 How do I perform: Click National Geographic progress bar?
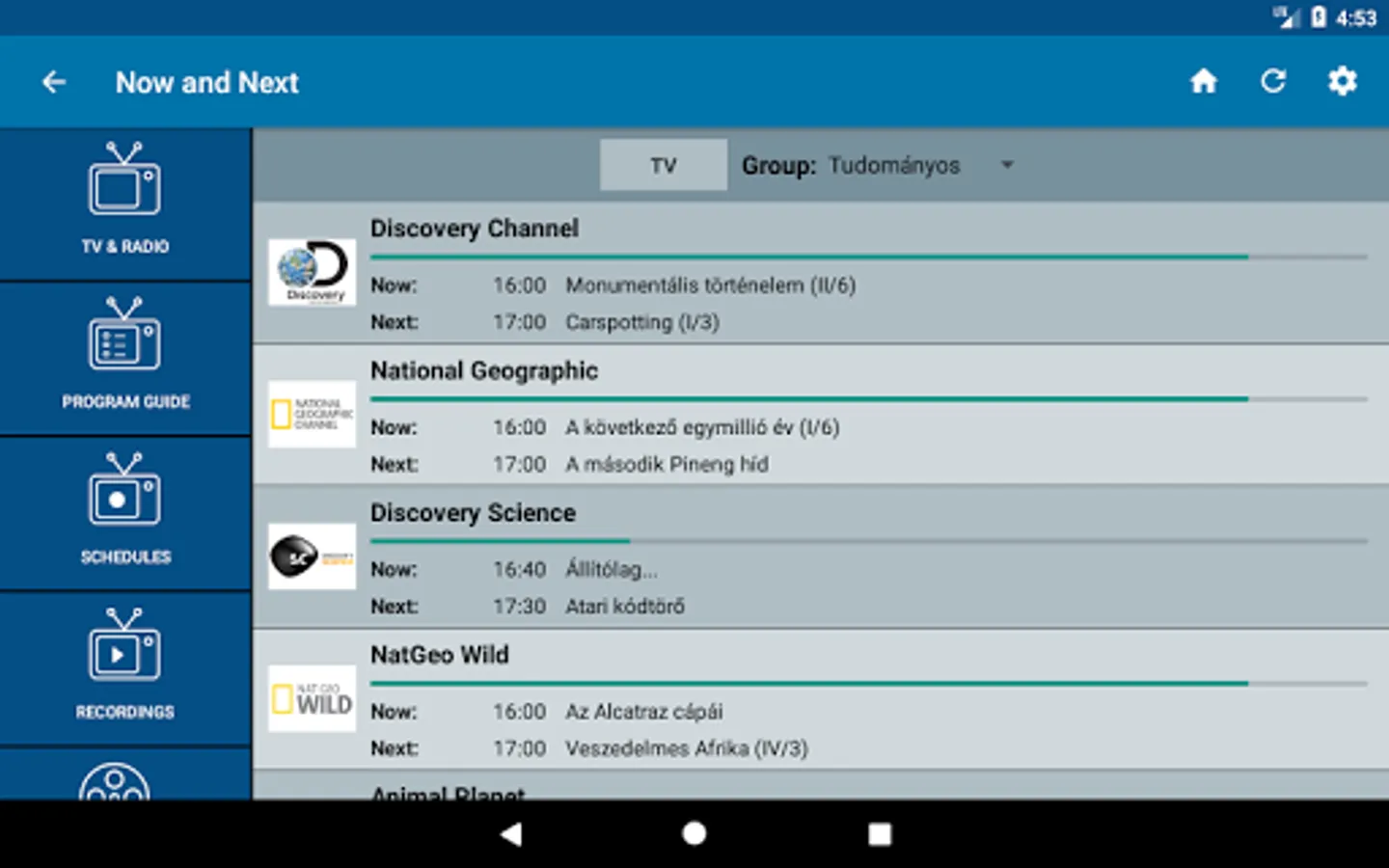point(869,398)
